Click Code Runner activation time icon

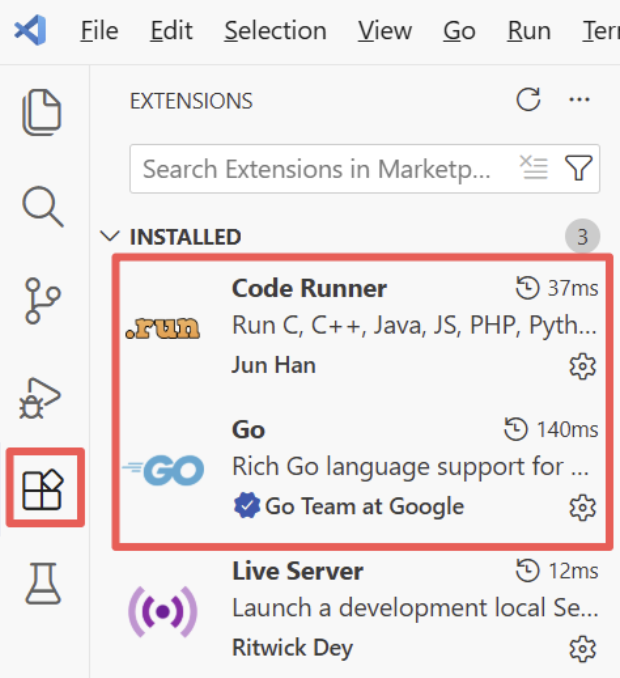(x=527, y=288)
